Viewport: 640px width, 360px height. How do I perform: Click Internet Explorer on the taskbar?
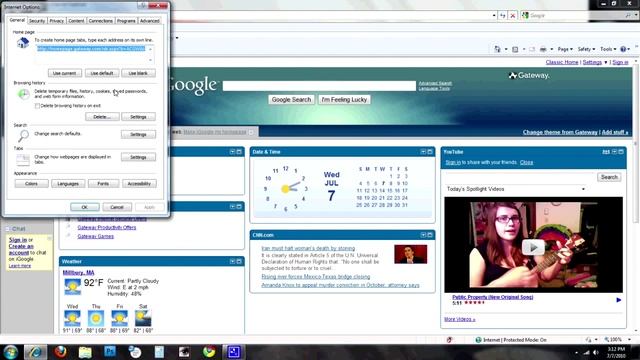coord(35,352)
